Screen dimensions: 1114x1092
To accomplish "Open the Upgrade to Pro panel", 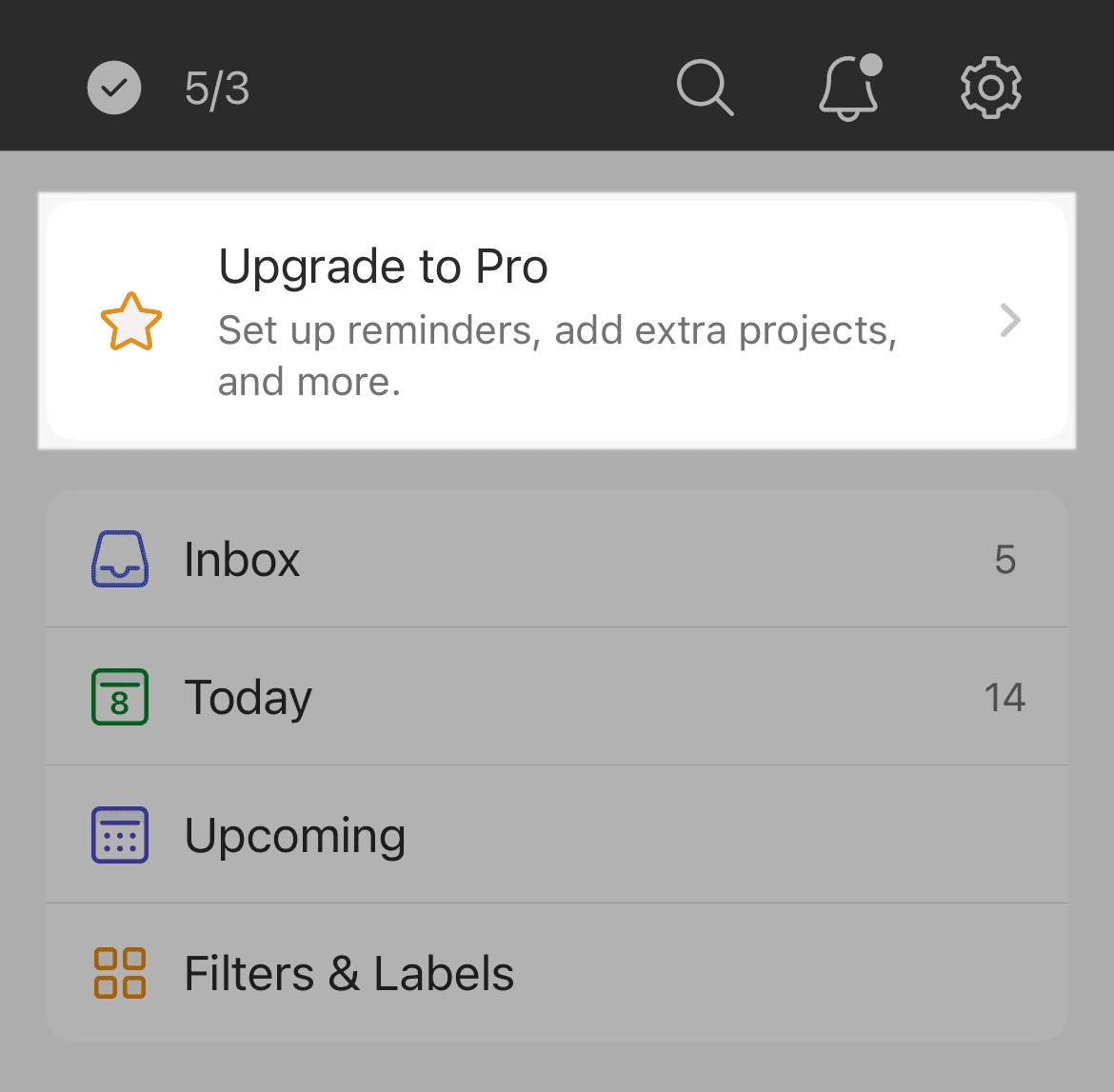I will pos(557,321).
